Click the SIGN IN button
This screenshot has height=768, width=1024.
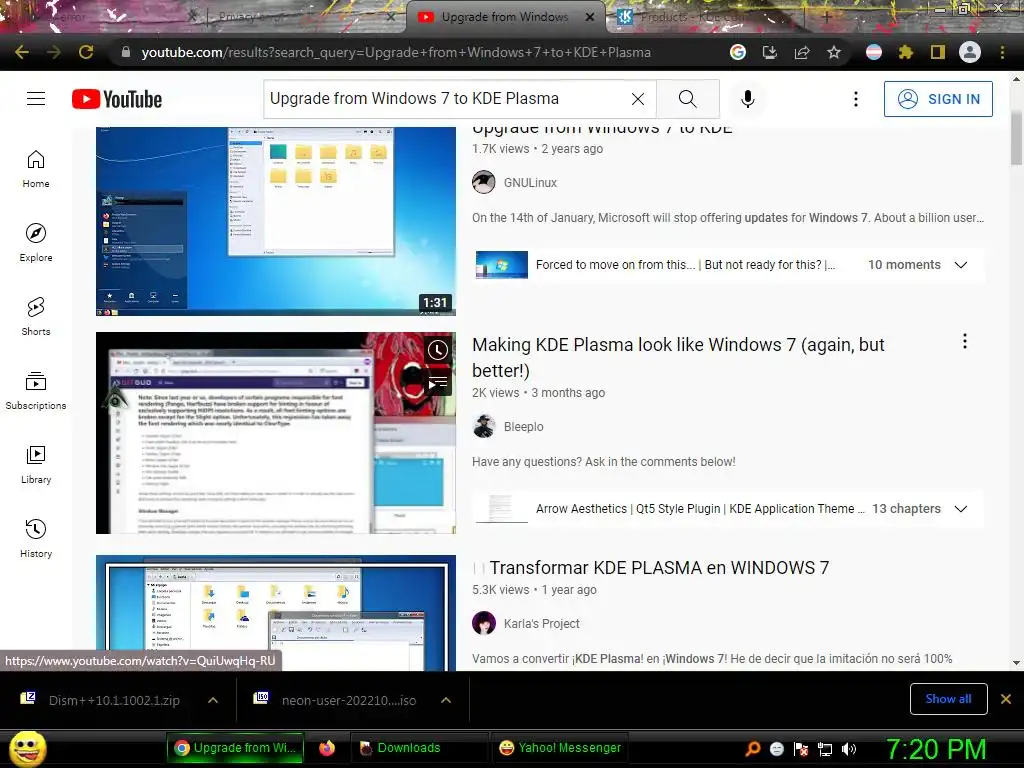(938, 99)
